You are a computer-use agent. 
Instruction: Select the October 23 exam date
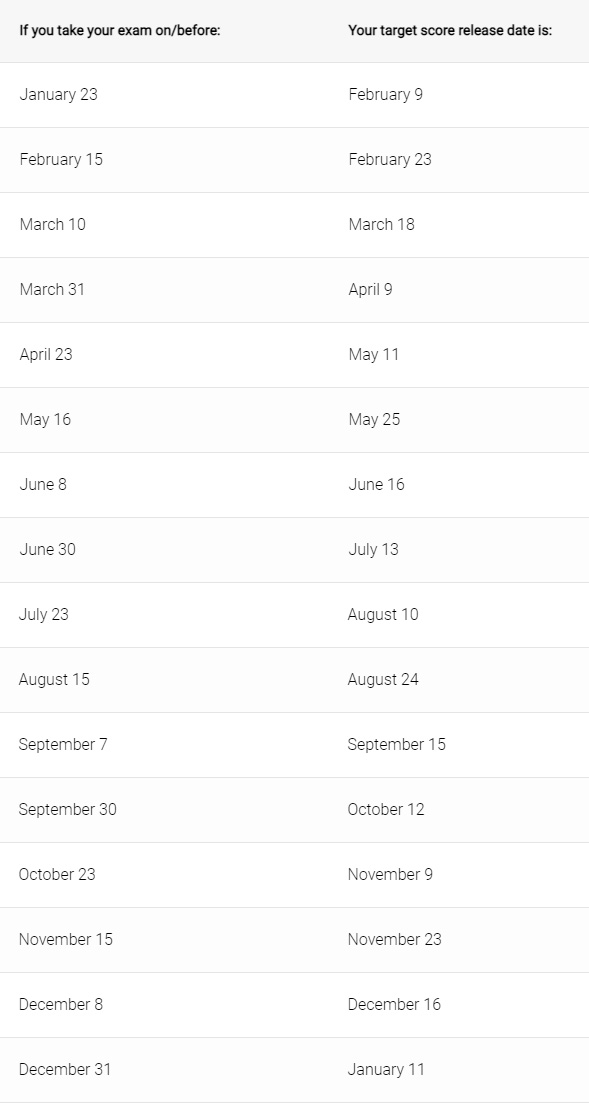pos(56,874)
